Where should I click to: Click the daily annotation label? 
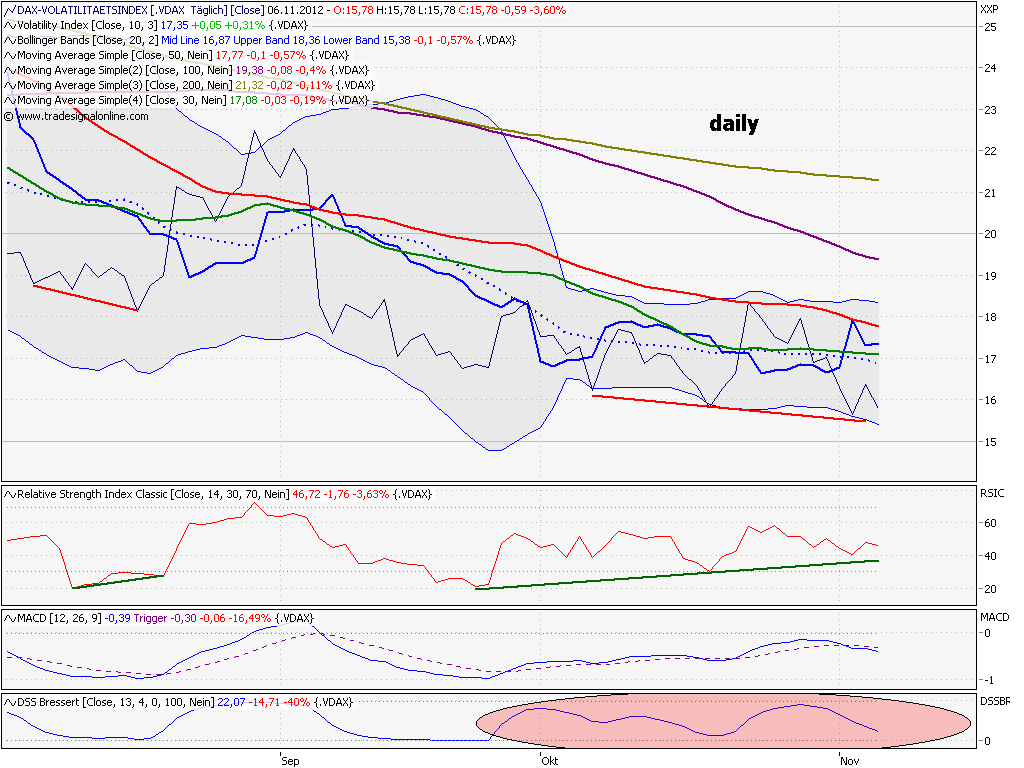(732, 124)
